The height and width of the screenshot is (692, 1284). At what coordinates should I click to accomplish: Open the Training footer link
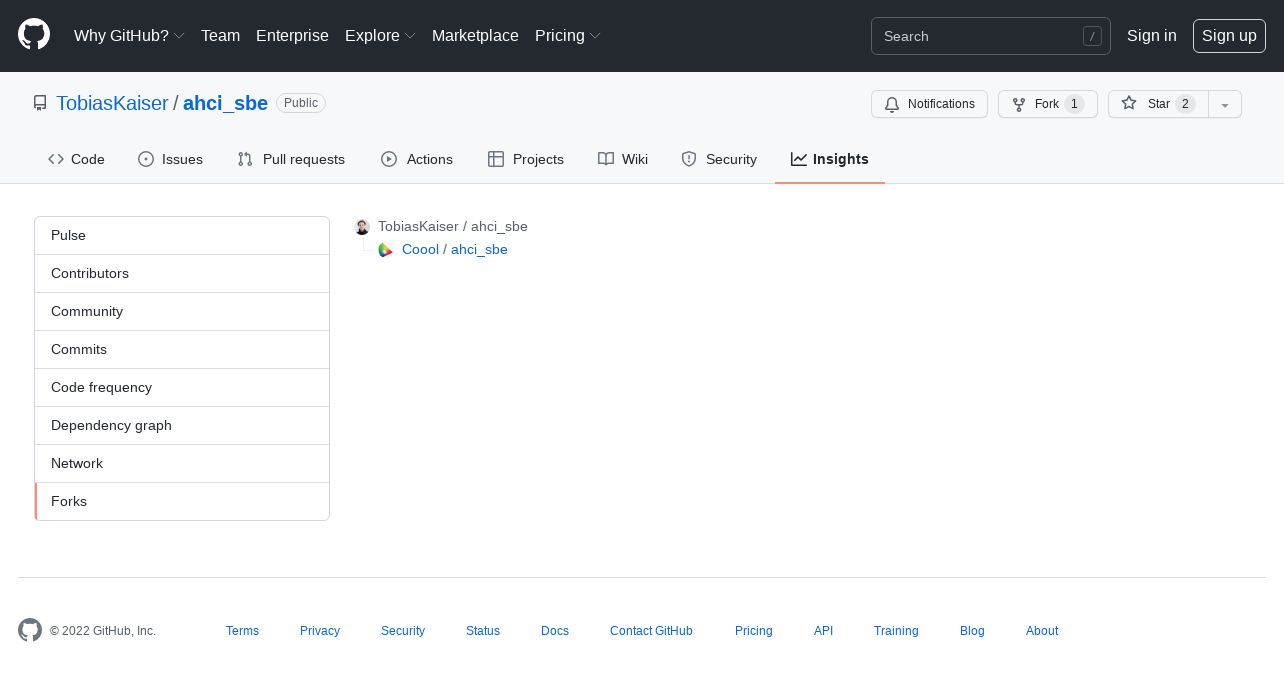click(896, 631)
